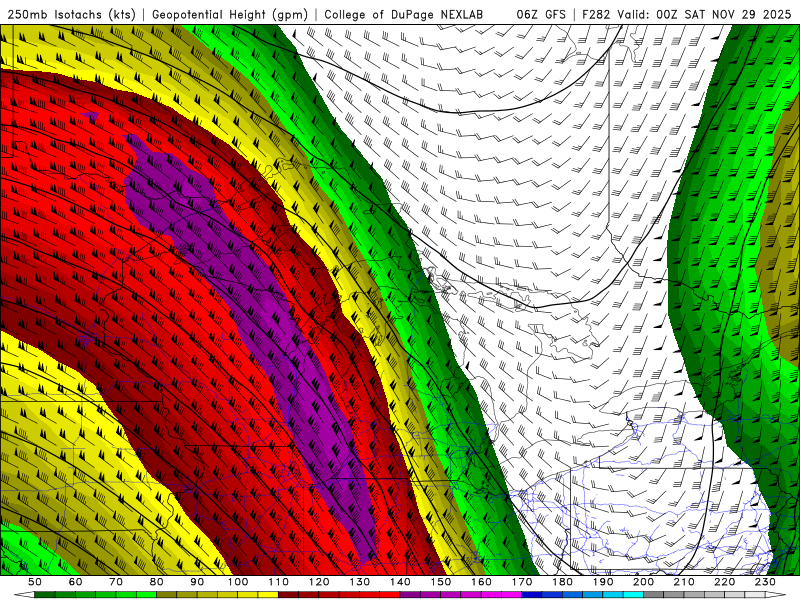Screen dimensions: 800x600
Task: Select the darkest green swatch in the color bar
Action: coord(45,595)
